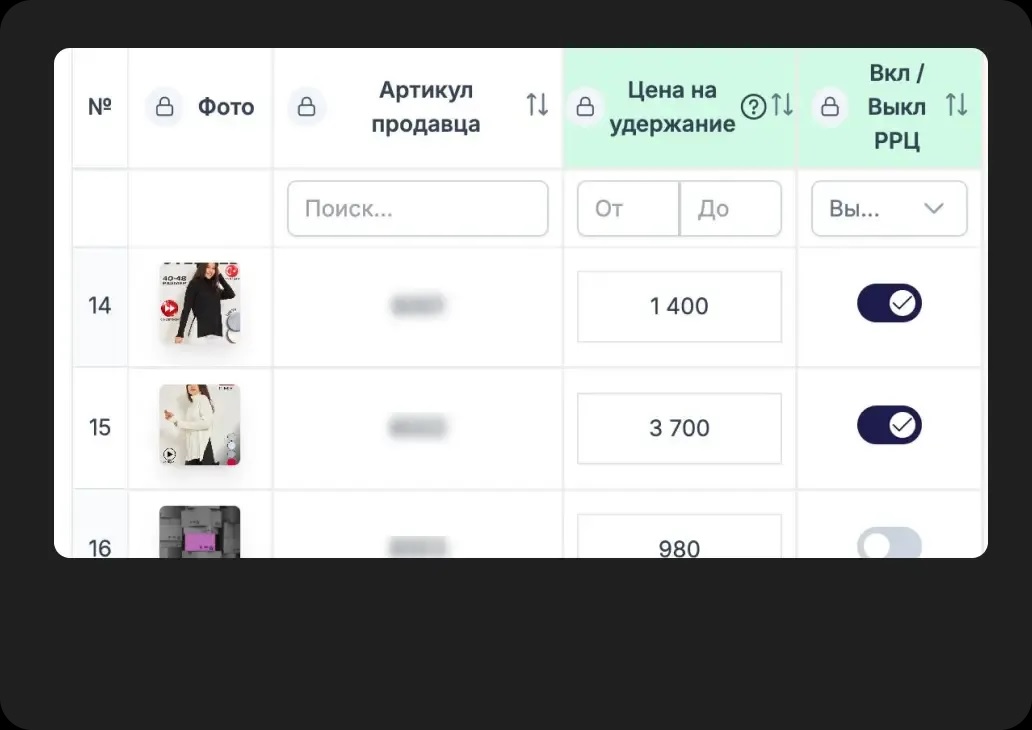
Task: Edit the 3 700 price field
Action: pos(679,428)
